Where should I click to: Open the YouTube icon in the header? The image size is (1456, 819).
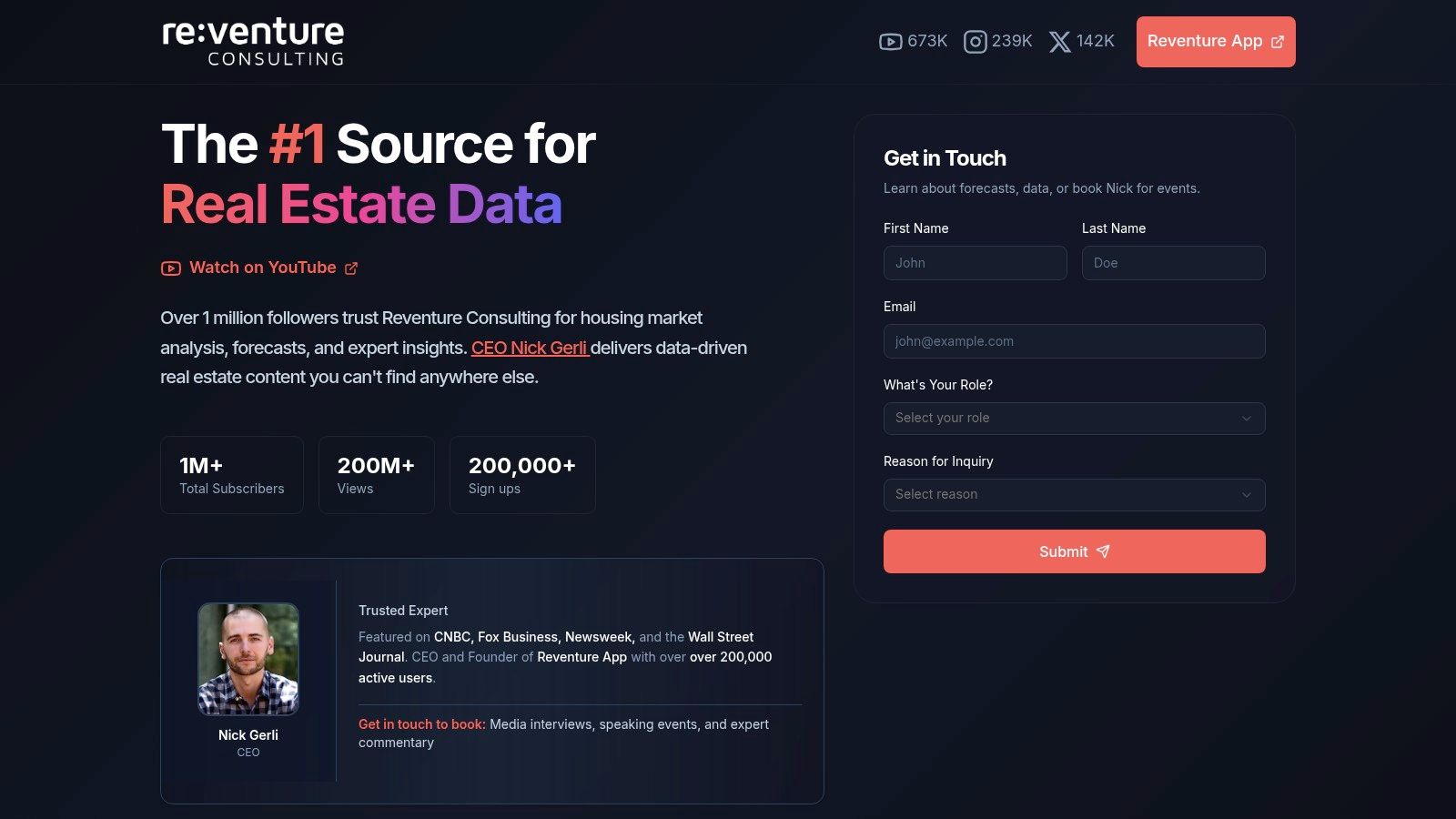pos(890,42)
